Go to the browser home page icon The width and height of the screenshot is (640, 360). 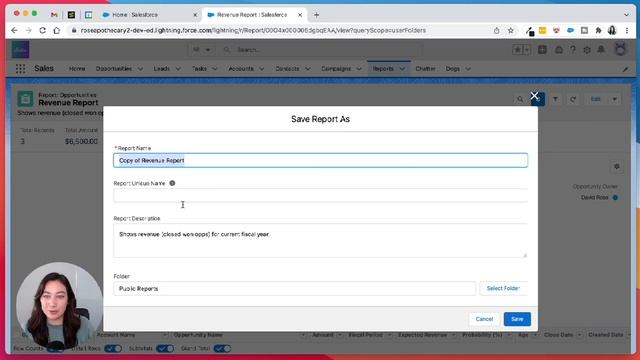[57, 31]
